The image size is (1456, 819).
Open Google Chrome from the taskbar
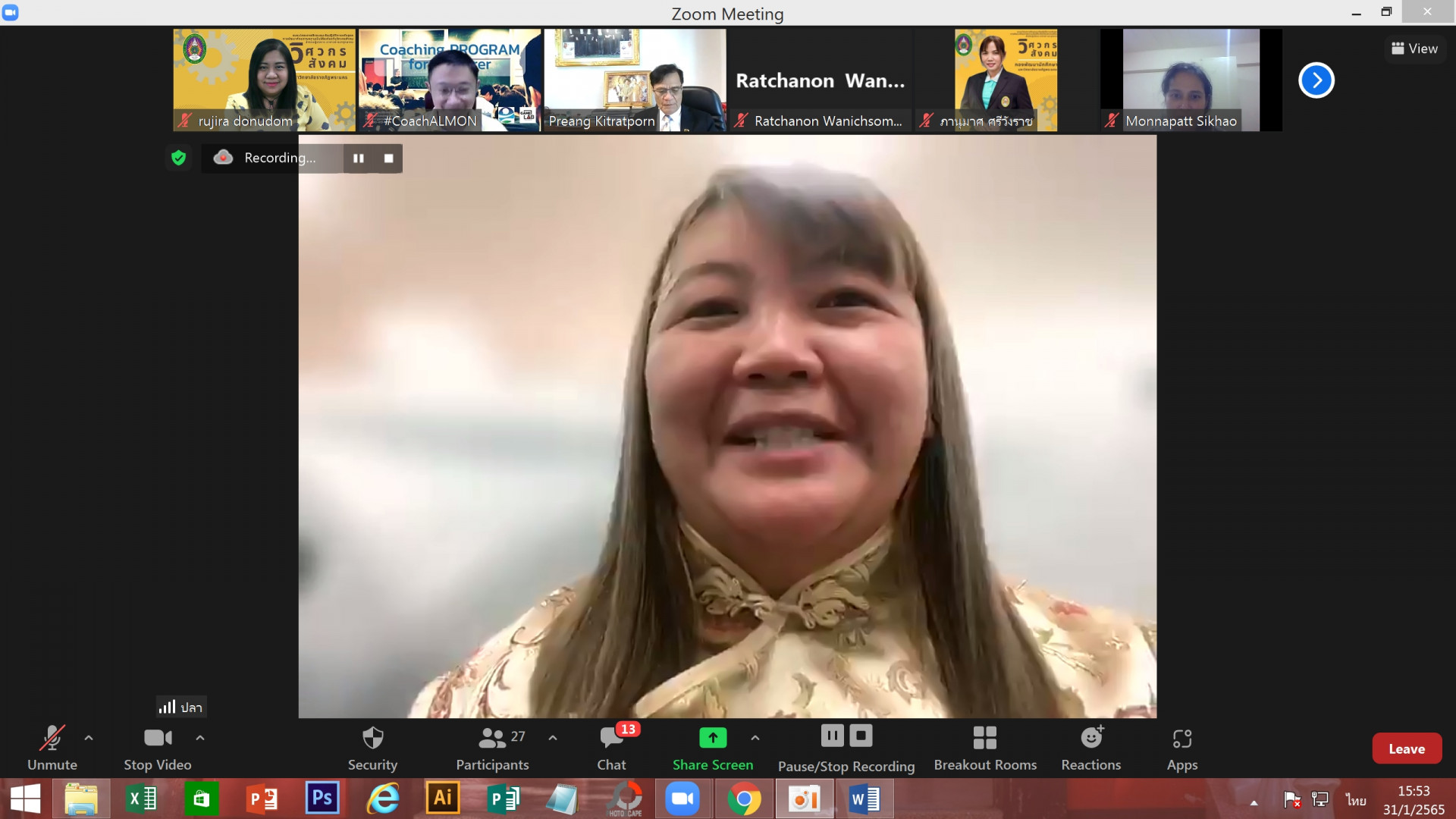(x=744, y=799)
